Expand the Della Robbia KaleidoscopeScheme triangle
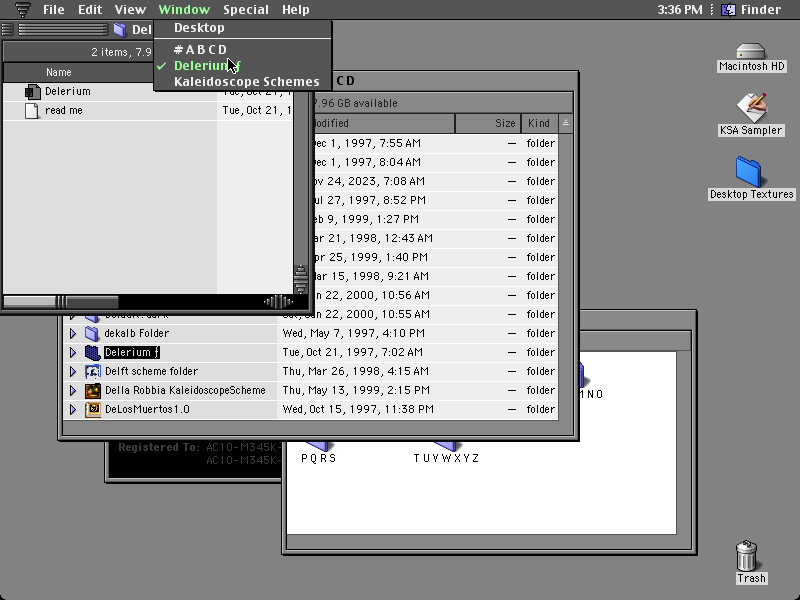 [72, 390]
